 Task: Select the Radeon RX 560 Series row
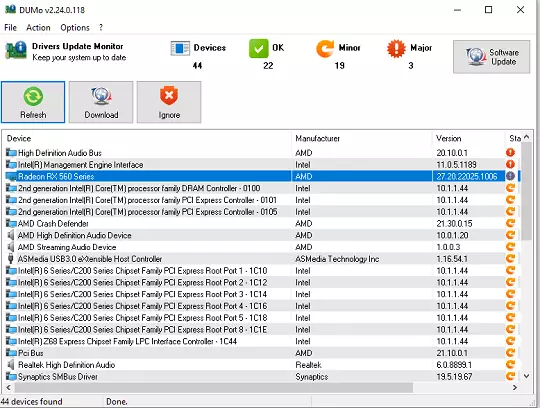pos(262,176)
